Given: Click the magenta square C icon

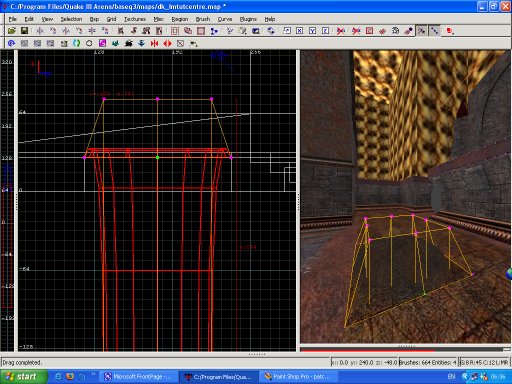Looking at the screenshot, I should [x=102, y=43].
